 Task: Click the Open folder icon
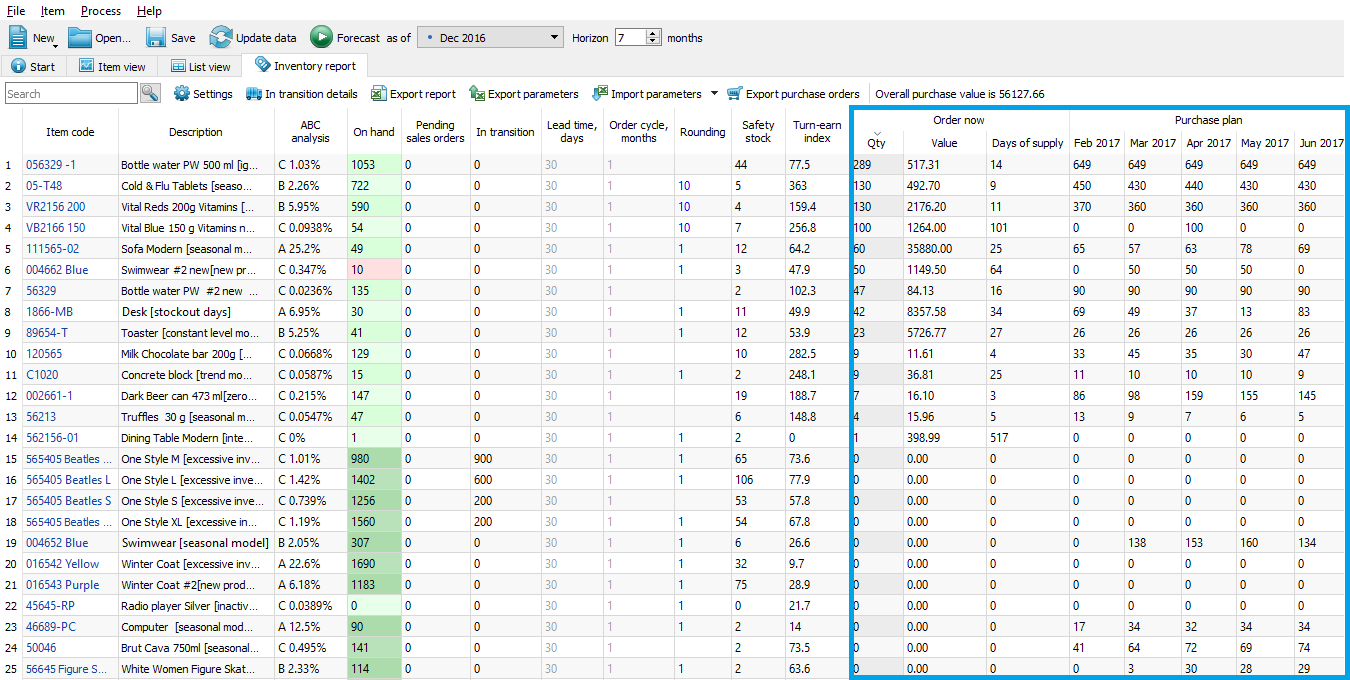pyautogui.click(x=80, y=37)
